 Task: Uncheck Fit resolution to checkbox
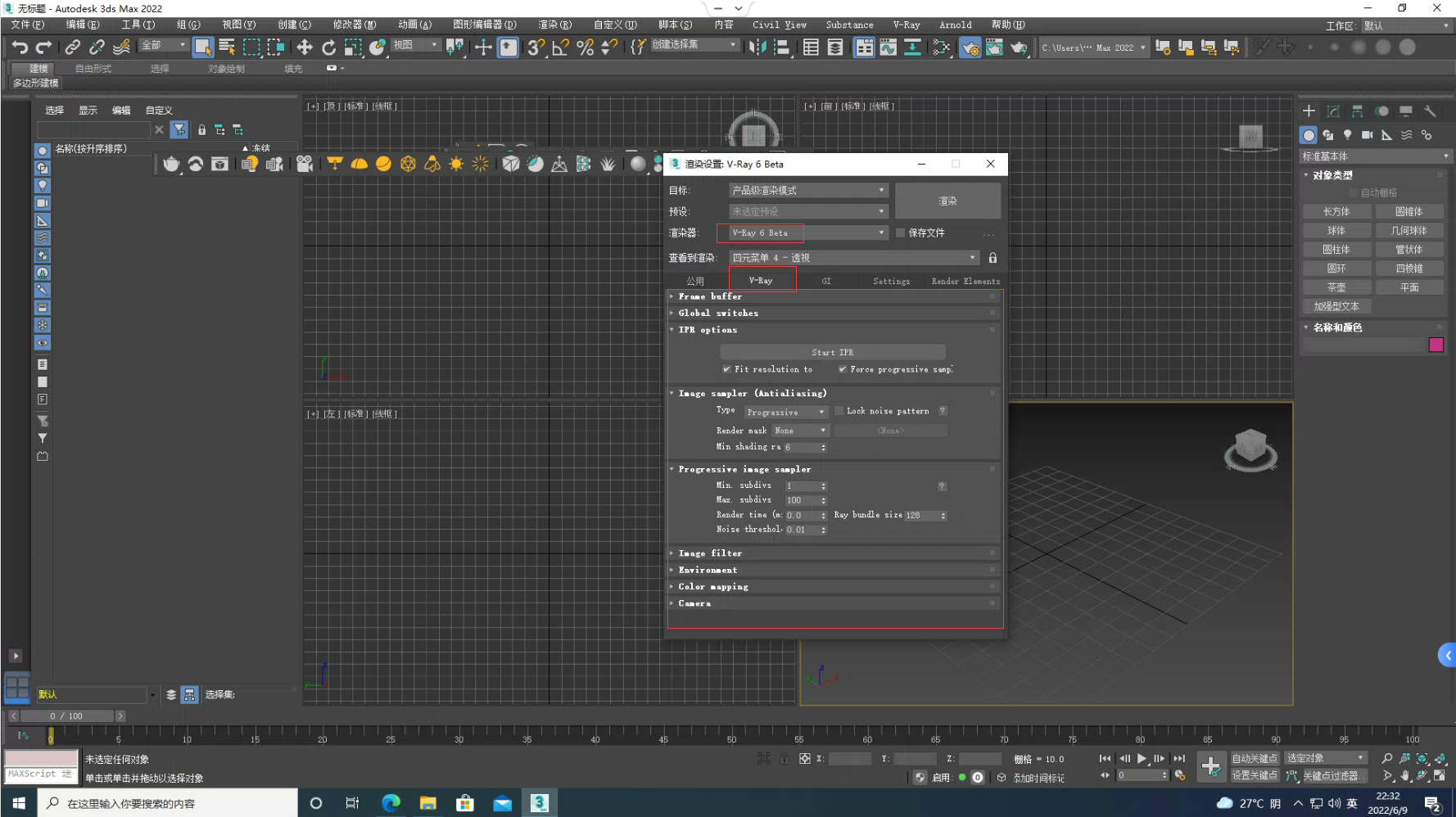tap(726, 369)
